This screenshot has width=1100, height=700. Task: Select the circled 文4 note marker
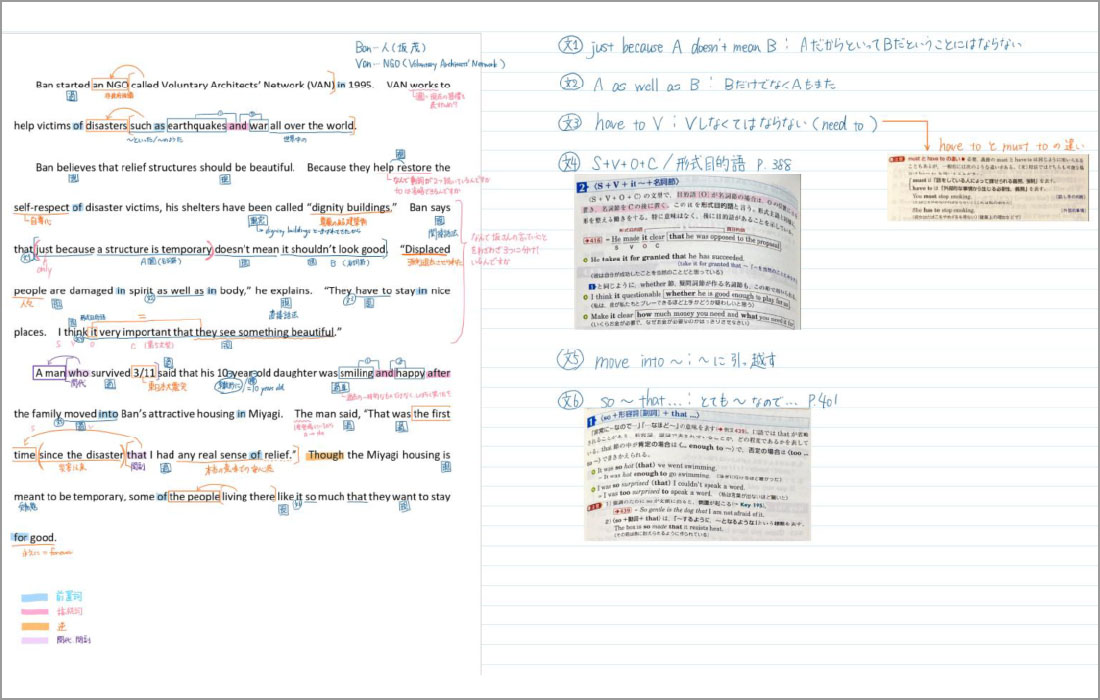pyautogui.click(x=569, y=163)
